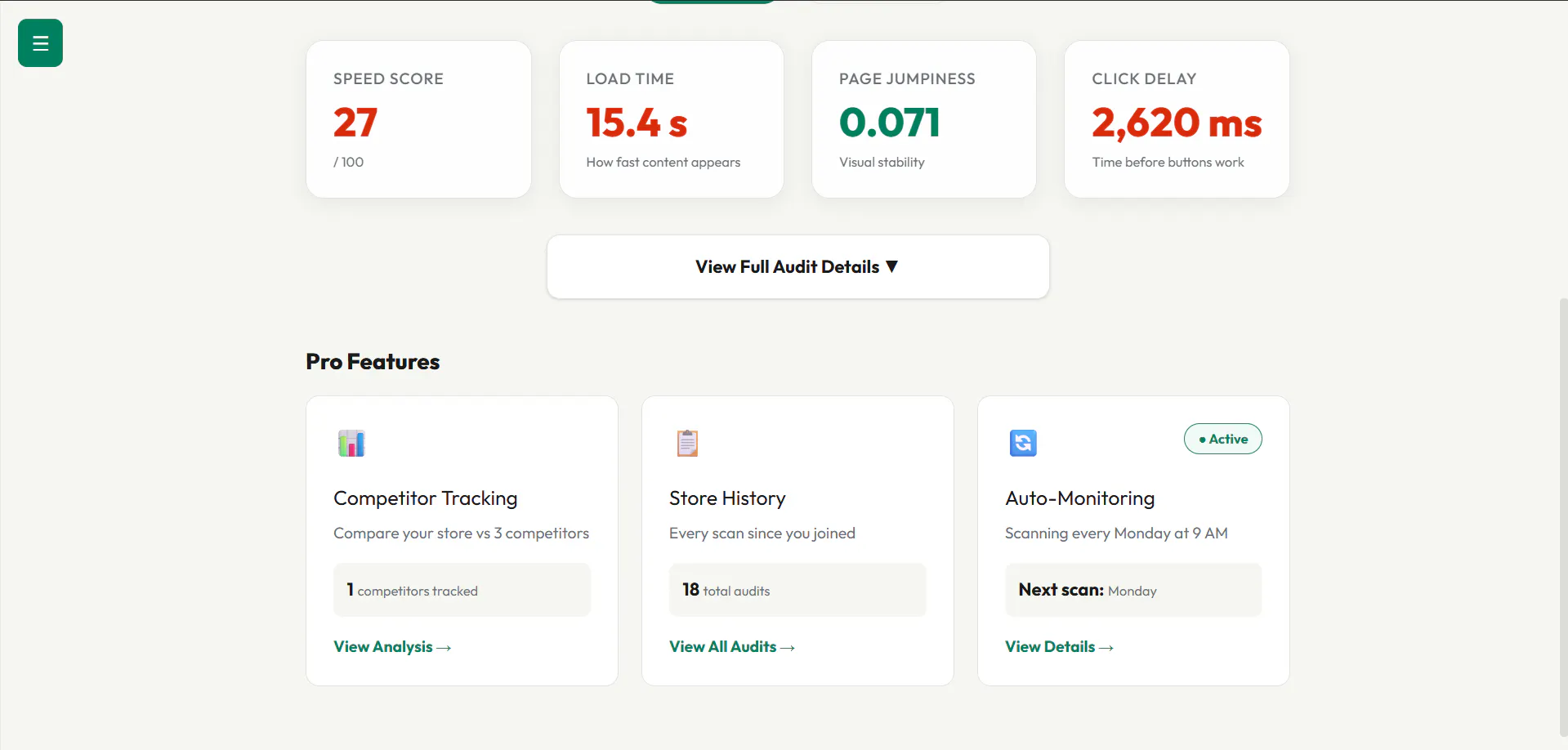Screen dimensions: 1568x750
Task: Click the '0.071' jumpiness value
Action: click(890, 123)
